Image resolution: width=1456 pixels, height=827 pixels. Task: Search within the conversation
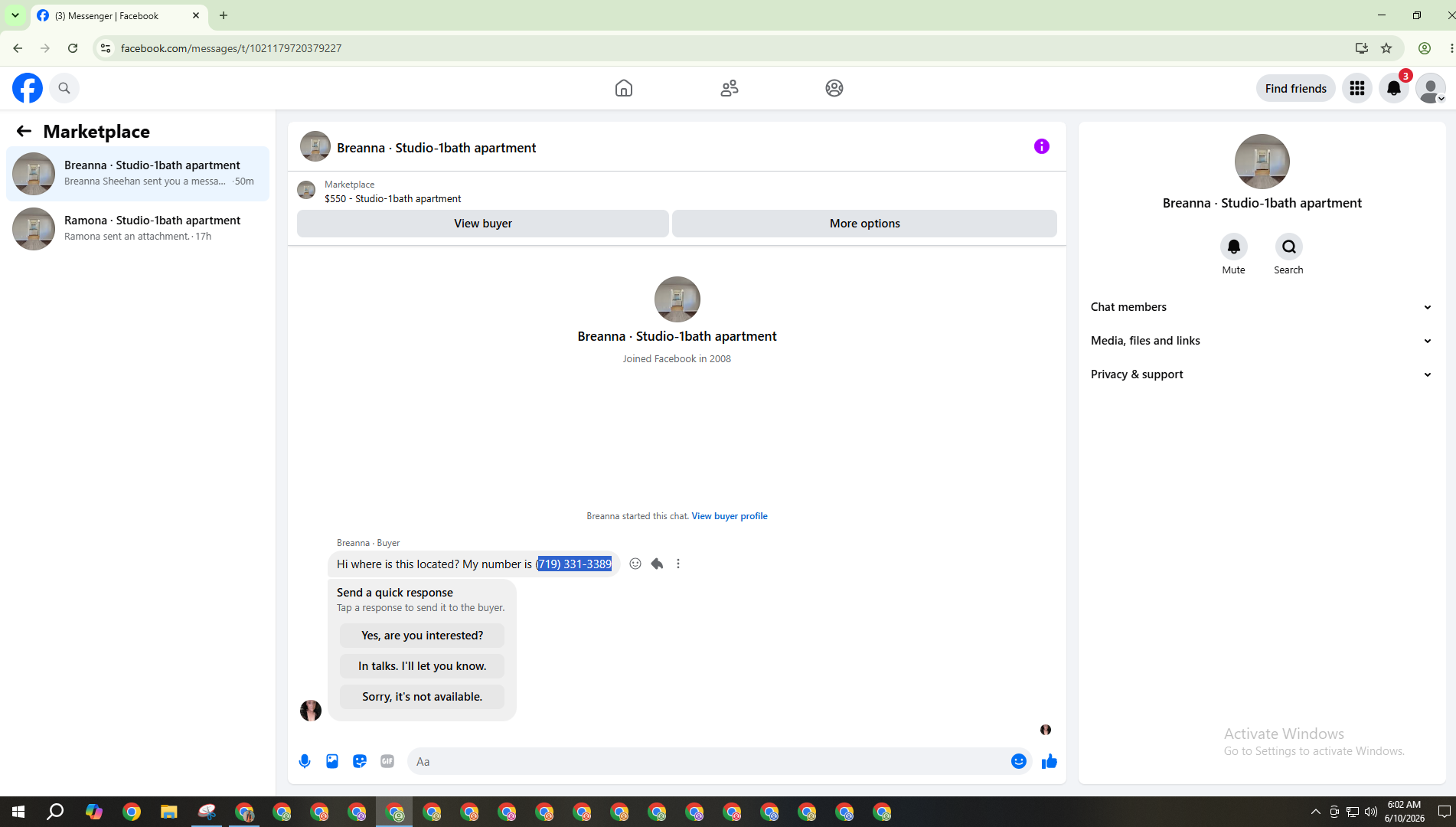(1289, 247)
